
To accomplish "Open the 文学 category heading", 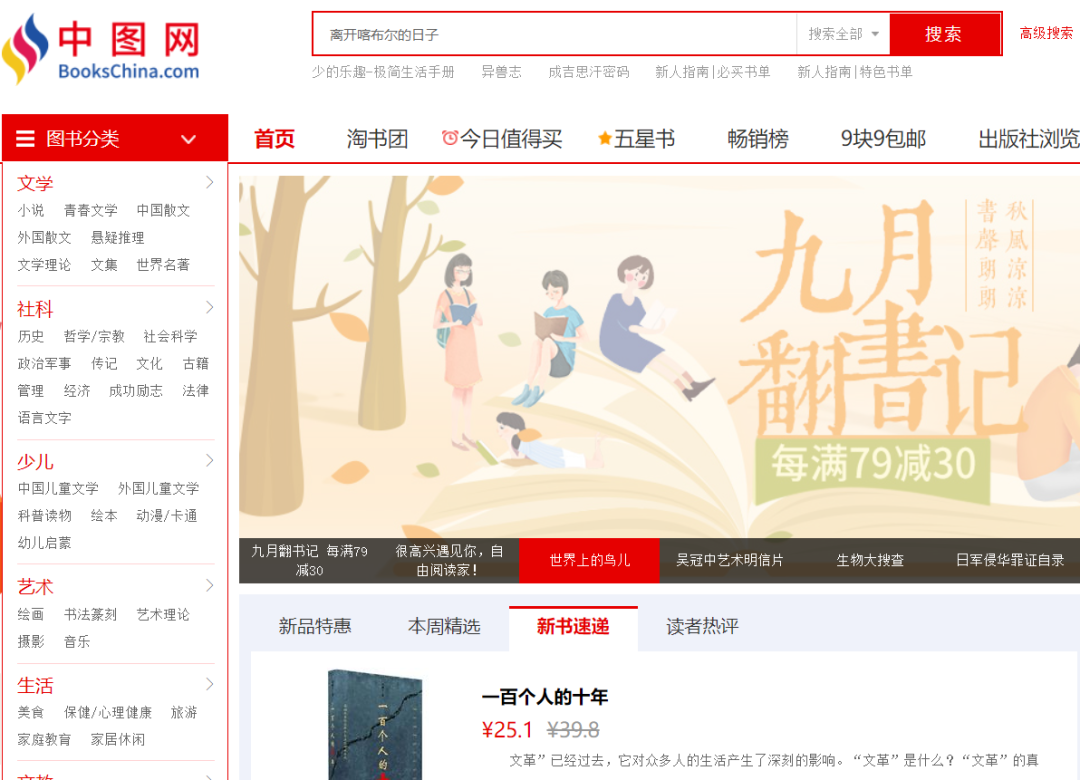I will coord(35,183).
